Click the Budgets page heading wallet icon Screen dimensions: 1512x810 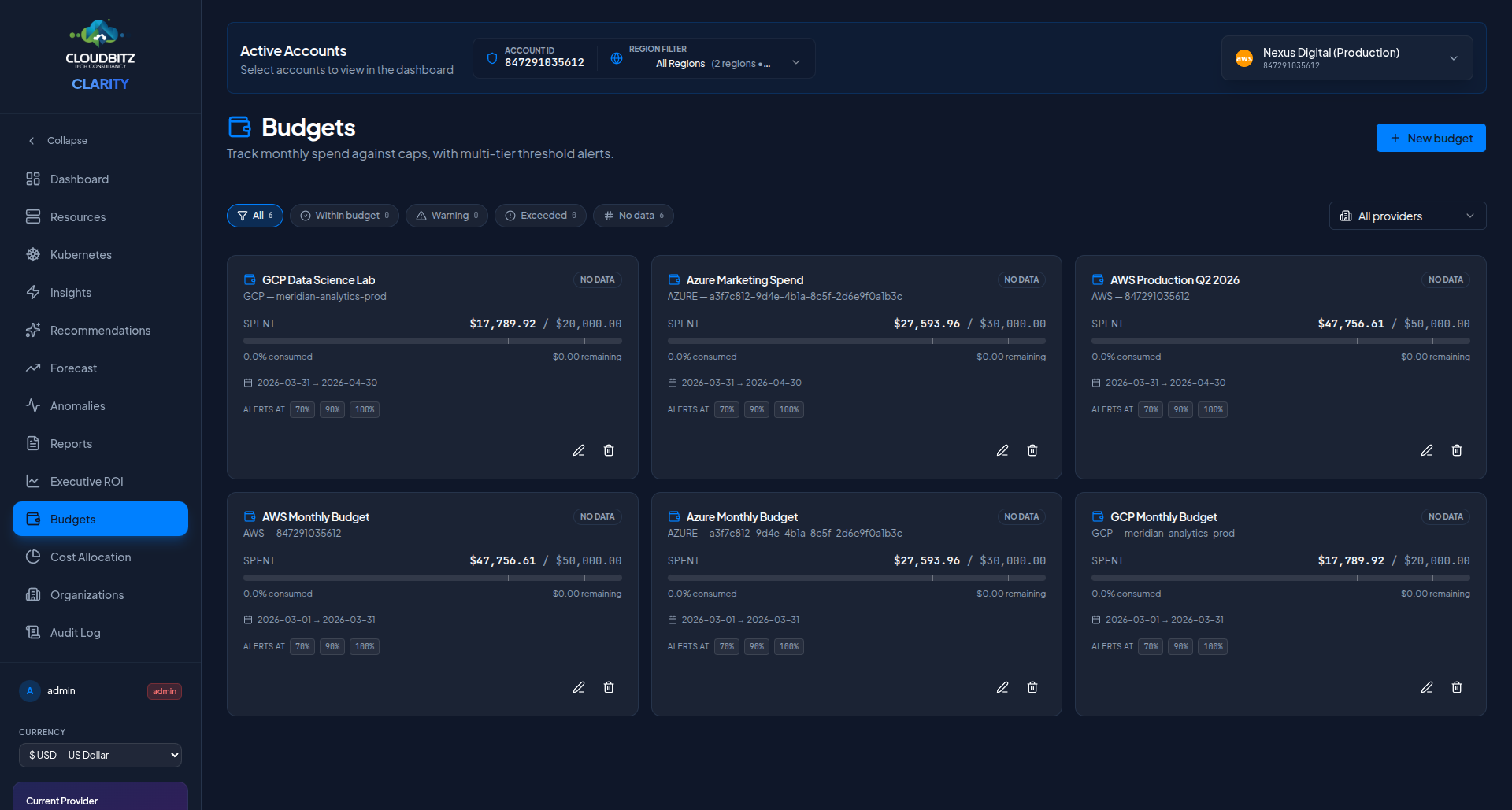pyautogui.click(x=239, y=127)
